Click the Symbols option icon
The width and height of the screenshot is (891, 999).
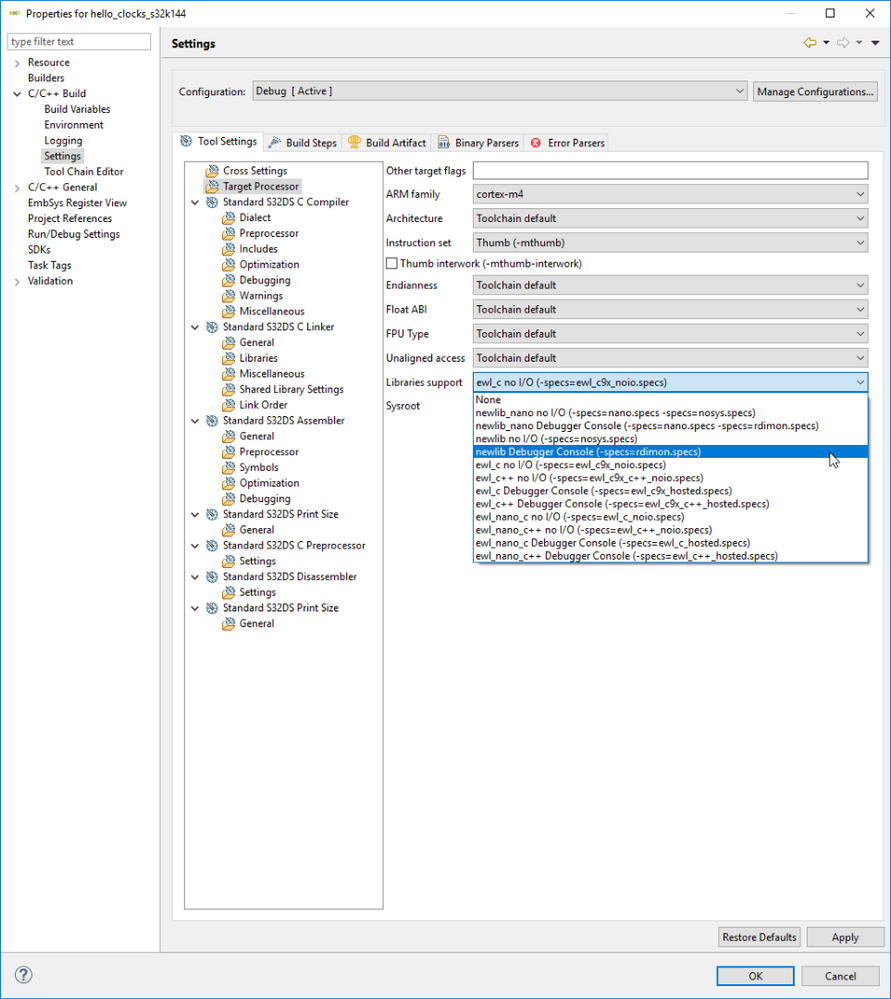229,468
